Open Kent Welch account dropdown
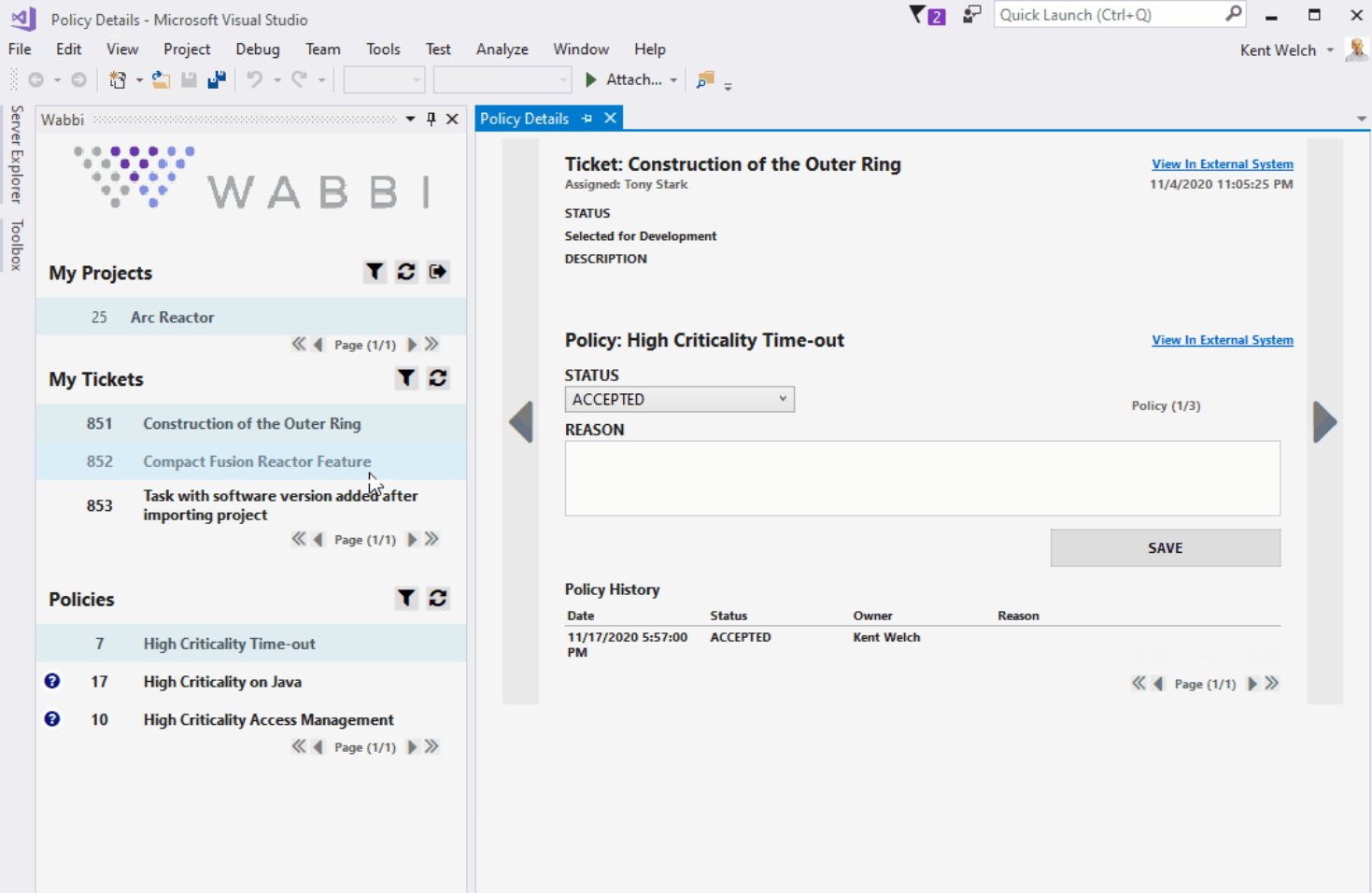1372x893 pixels. click(1330, 50)
